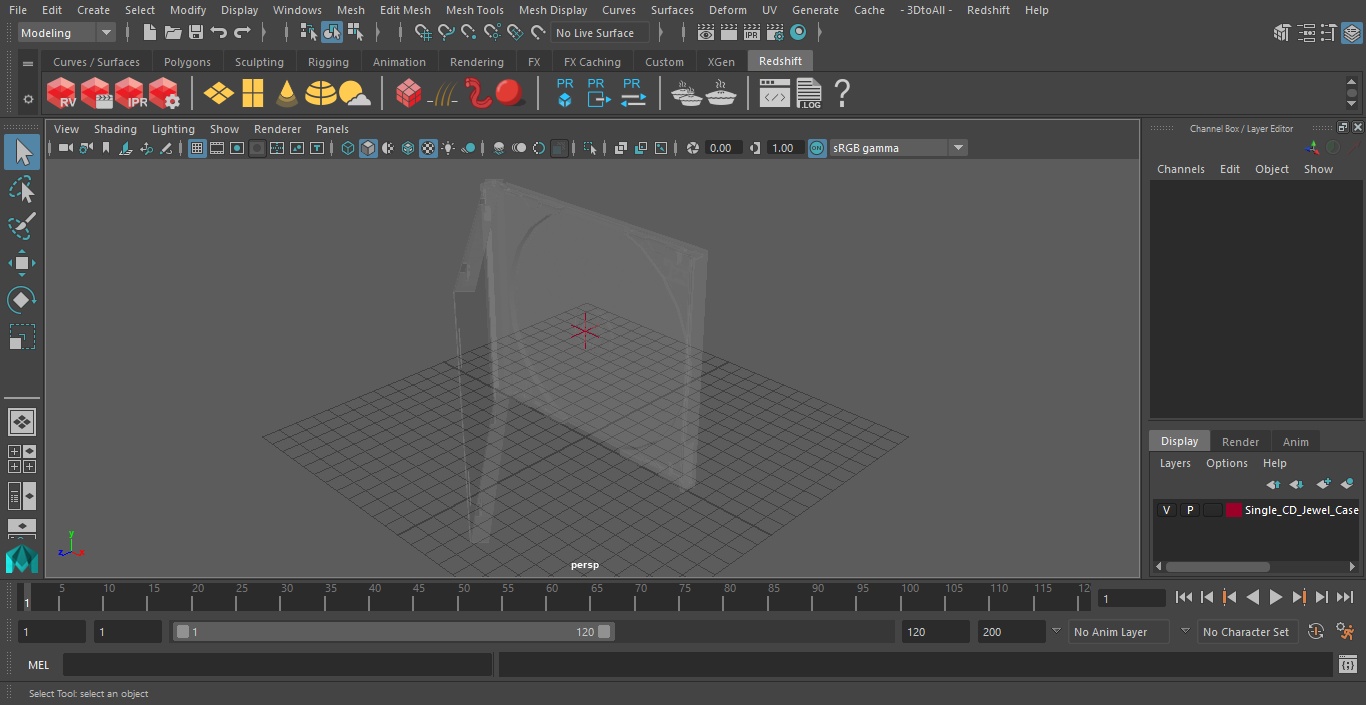Screen dimensions: 1366x705
Task: Toggle playback P of Single_CD_Jewel_Case layer
Action: (x=1189, y=510)
